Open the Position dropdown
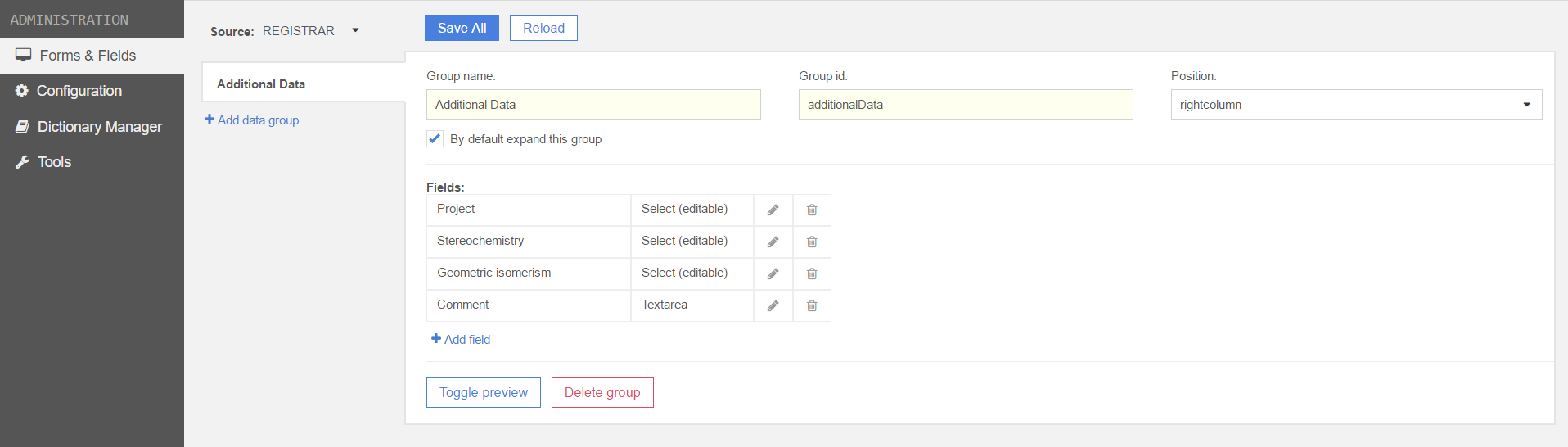This screenshot has width=1568, height=447. point(1356,105)
